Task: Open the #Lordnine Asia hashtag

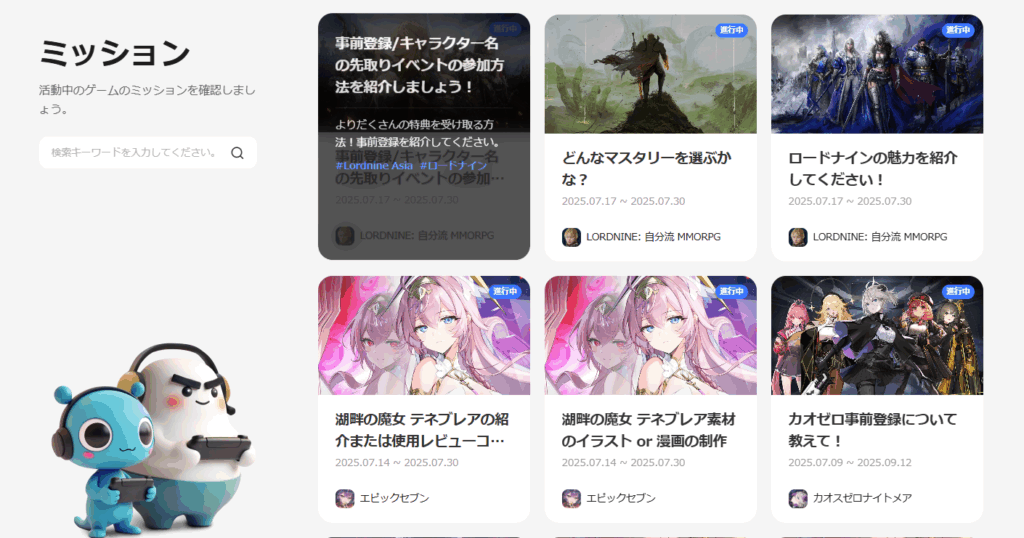Action: tap(374, 166)
